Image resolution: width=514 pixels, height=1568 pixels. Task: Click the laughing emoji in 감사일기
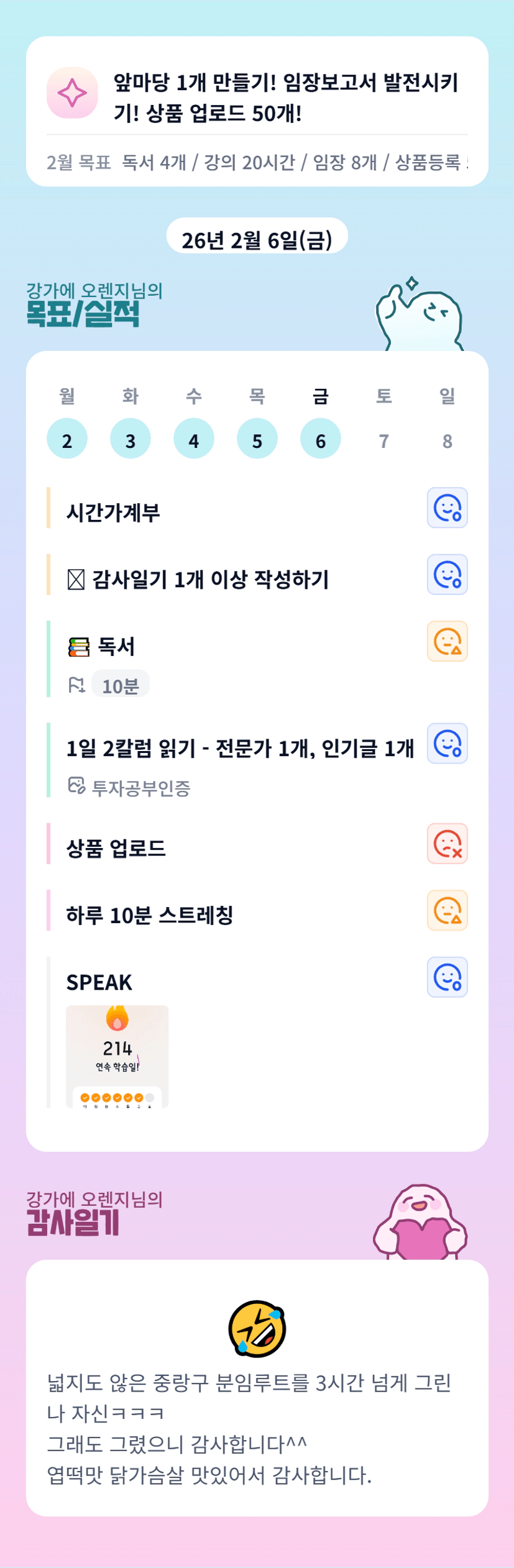point(257,1329)
